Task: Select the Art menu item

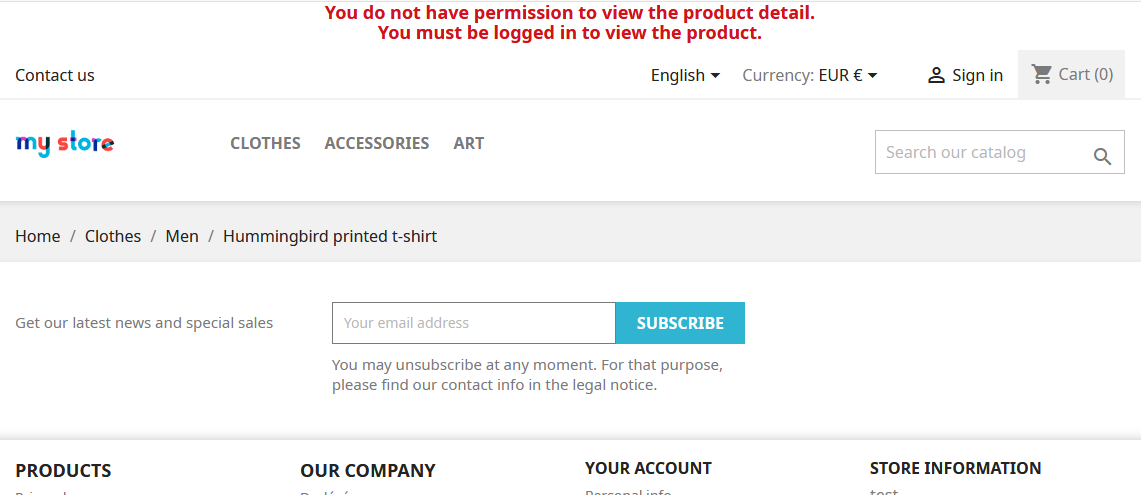Action: [468, 143]
